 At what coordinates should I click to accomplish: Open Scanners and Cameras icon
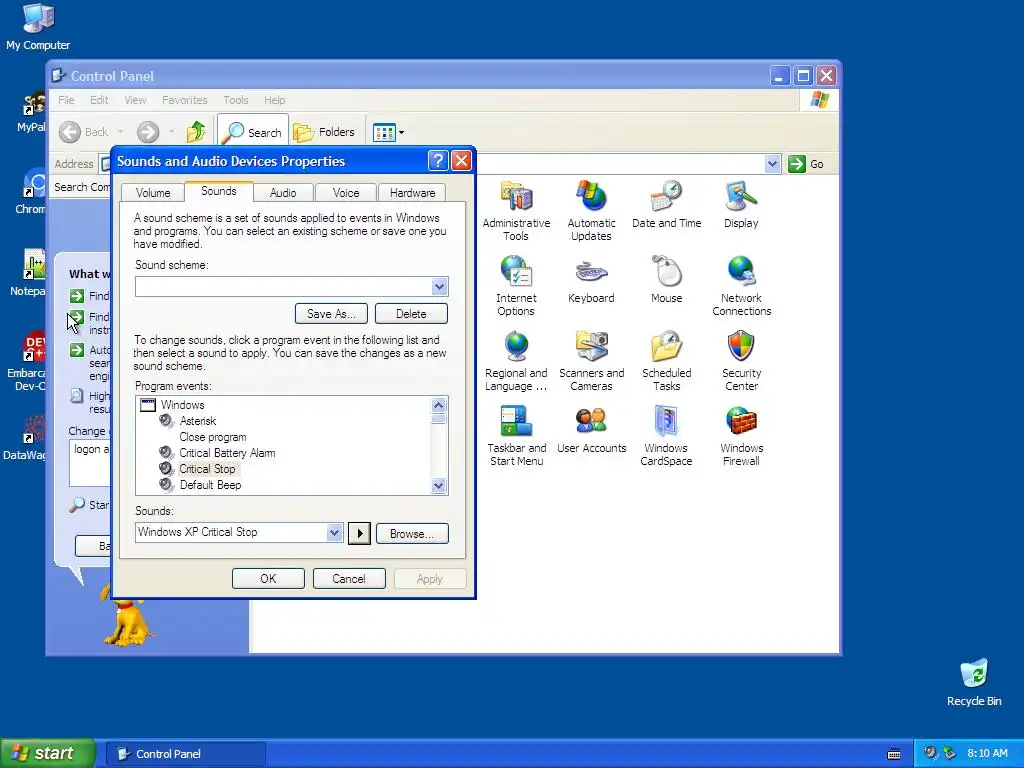591,361
